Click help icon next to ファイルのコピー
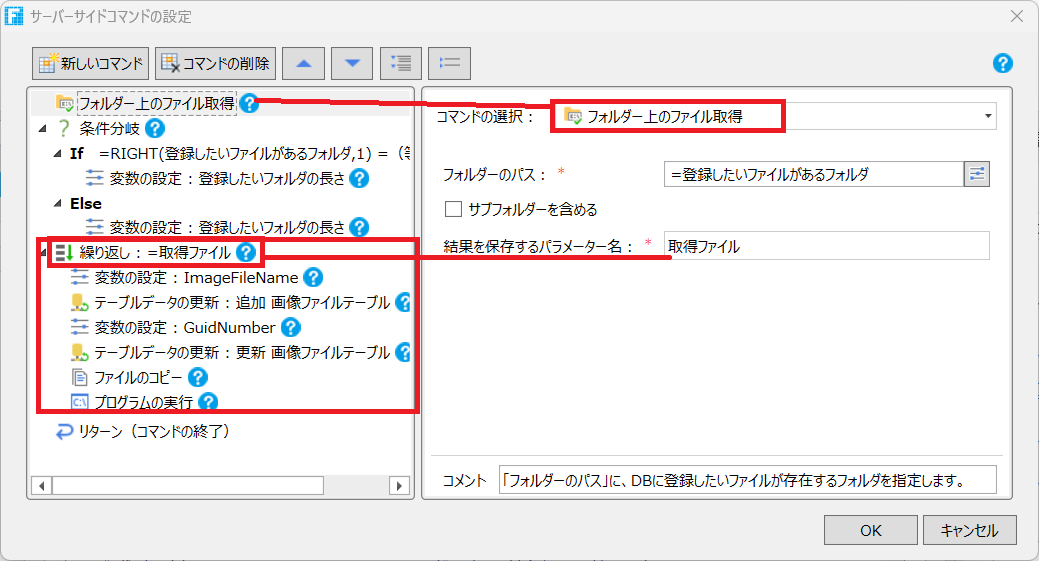 (x=198, y=377)
